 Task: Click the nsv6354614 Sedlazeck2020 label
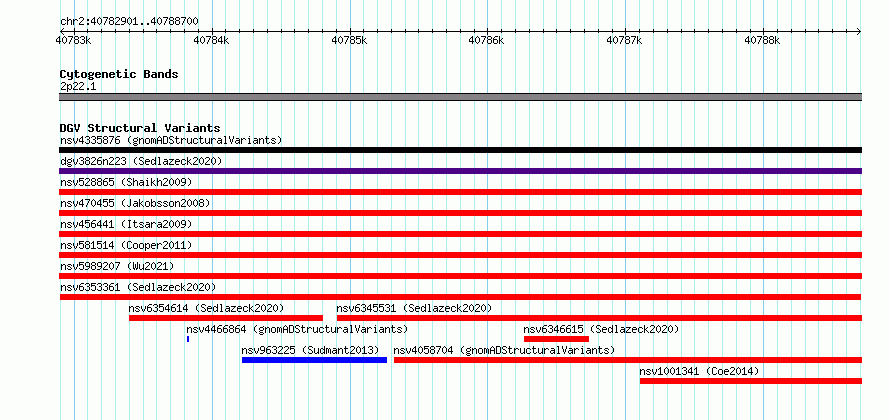tap(206, 308)
